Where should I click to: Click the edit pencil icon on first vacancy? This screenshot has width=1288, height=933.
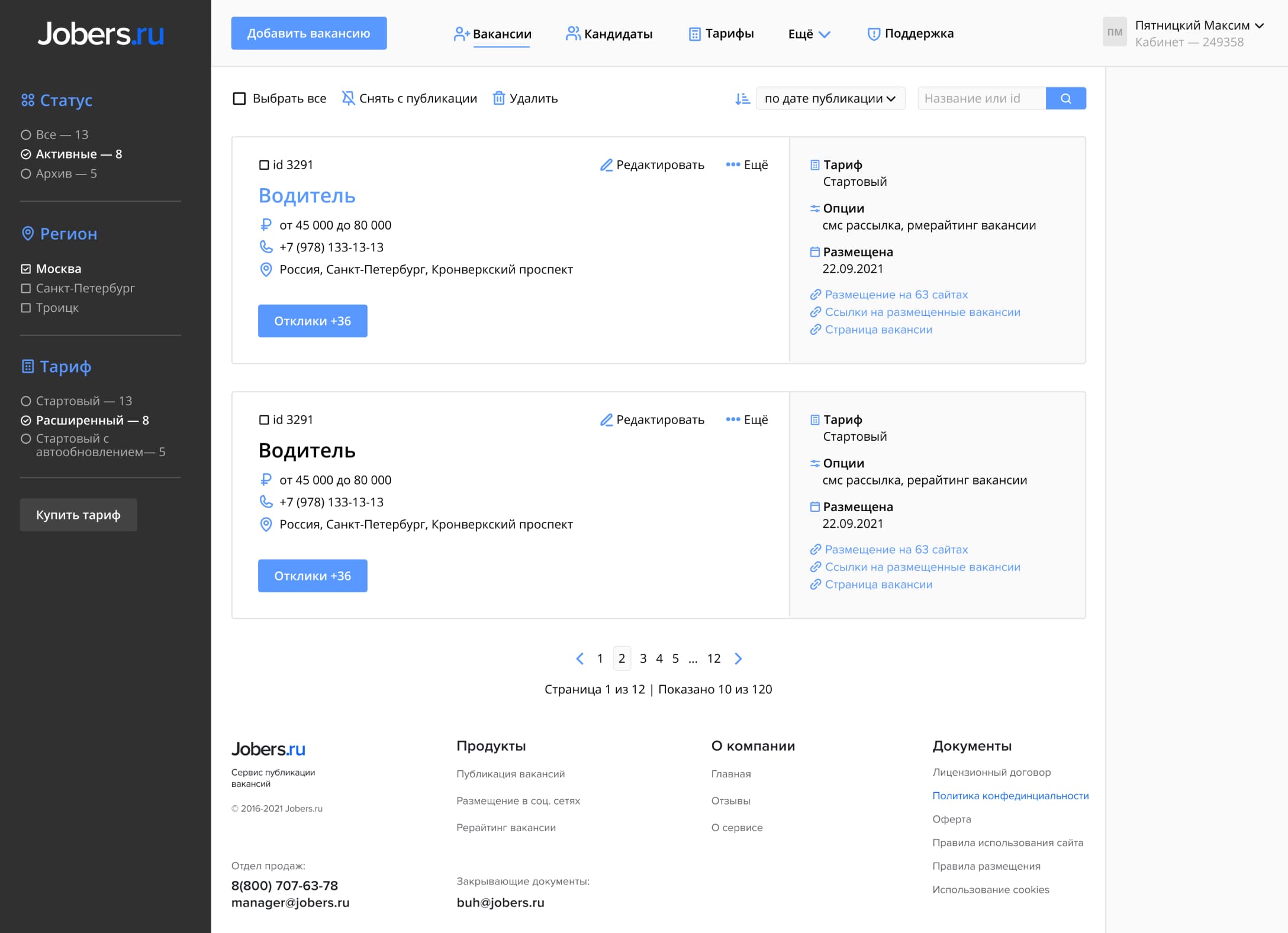[606, 165]
